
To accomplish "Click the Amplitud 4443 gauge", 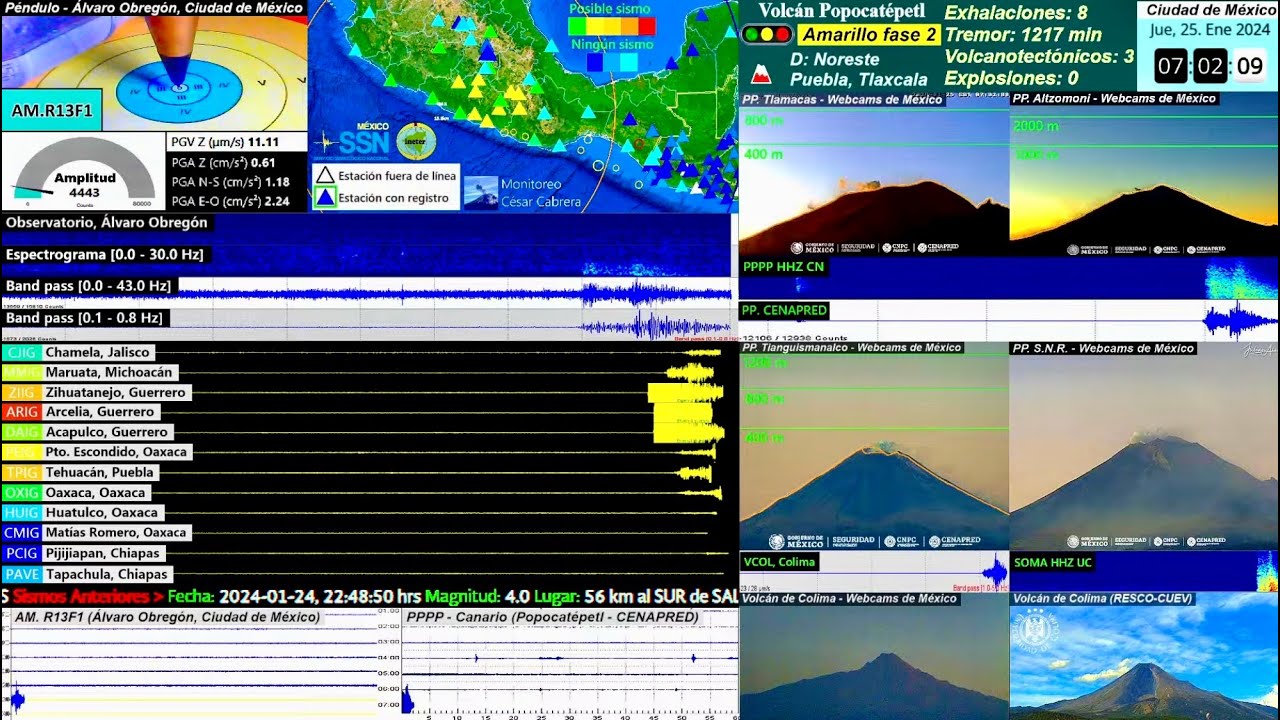I will [84, 171].
